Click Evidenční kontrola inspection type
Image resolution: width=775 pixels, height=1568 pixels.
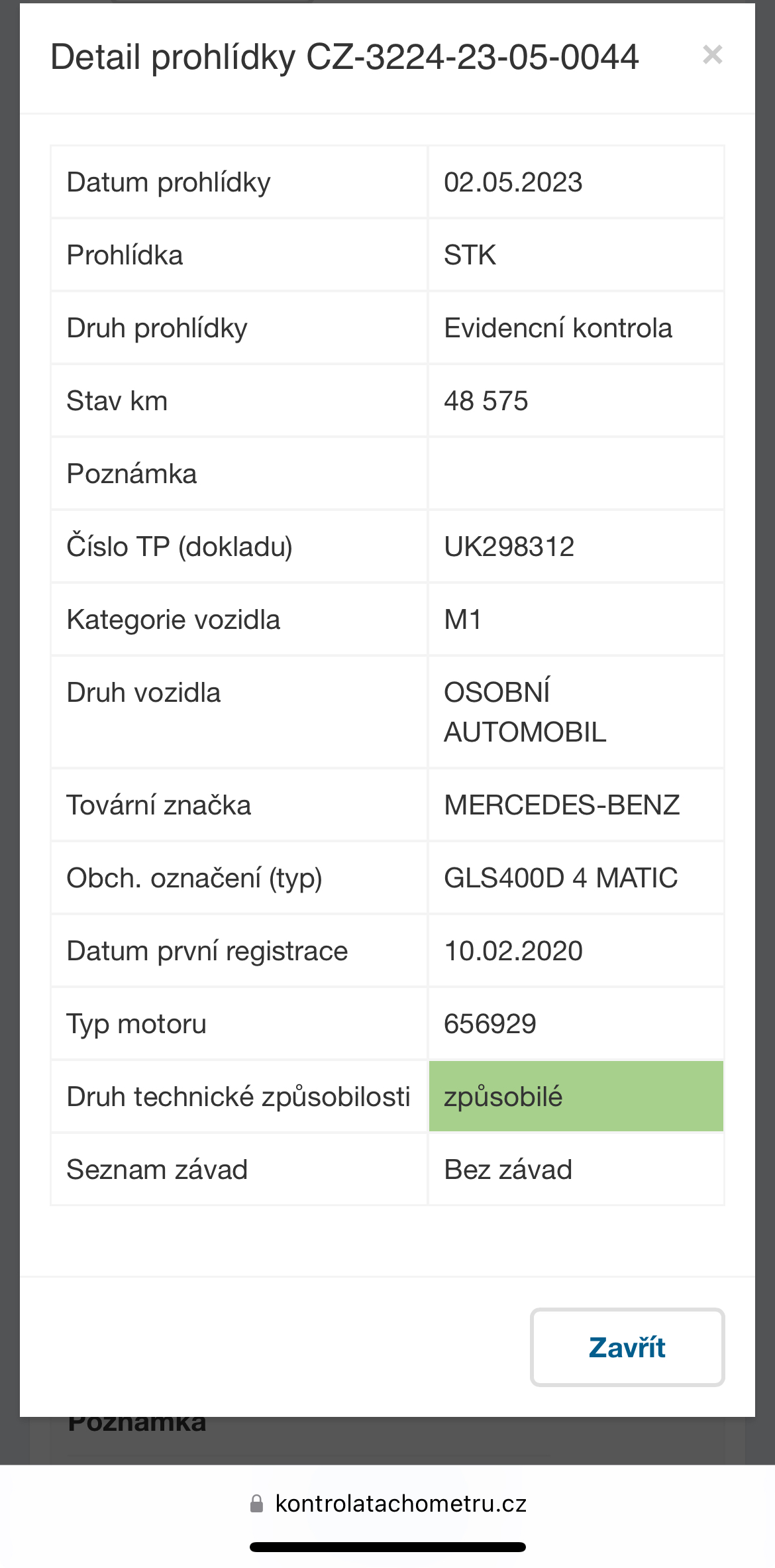(x=558, y=328)
